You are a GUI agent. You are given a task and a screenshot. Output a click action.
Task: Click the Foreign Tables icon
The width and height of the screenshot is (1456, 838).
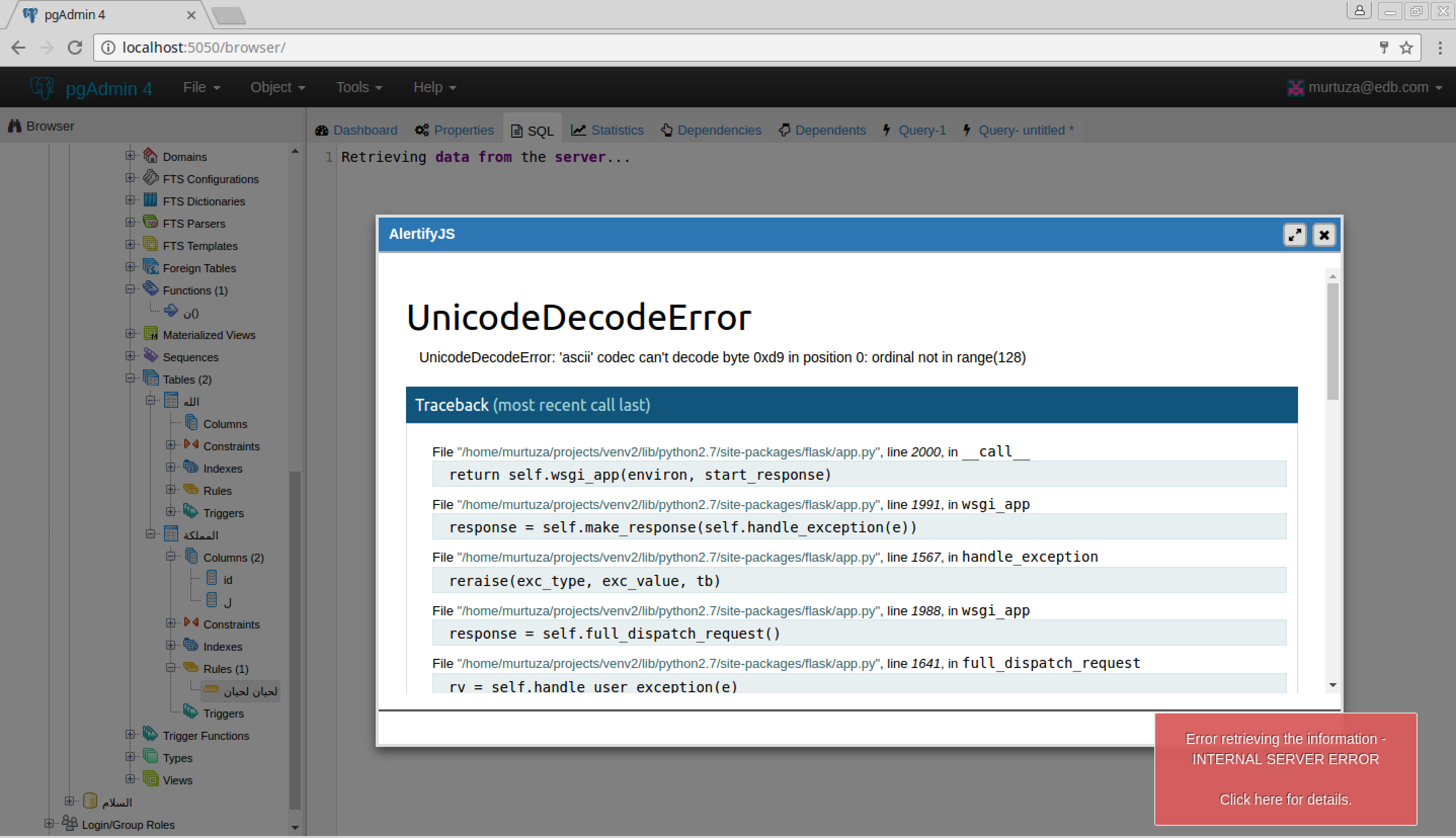(x=151, y=267)
